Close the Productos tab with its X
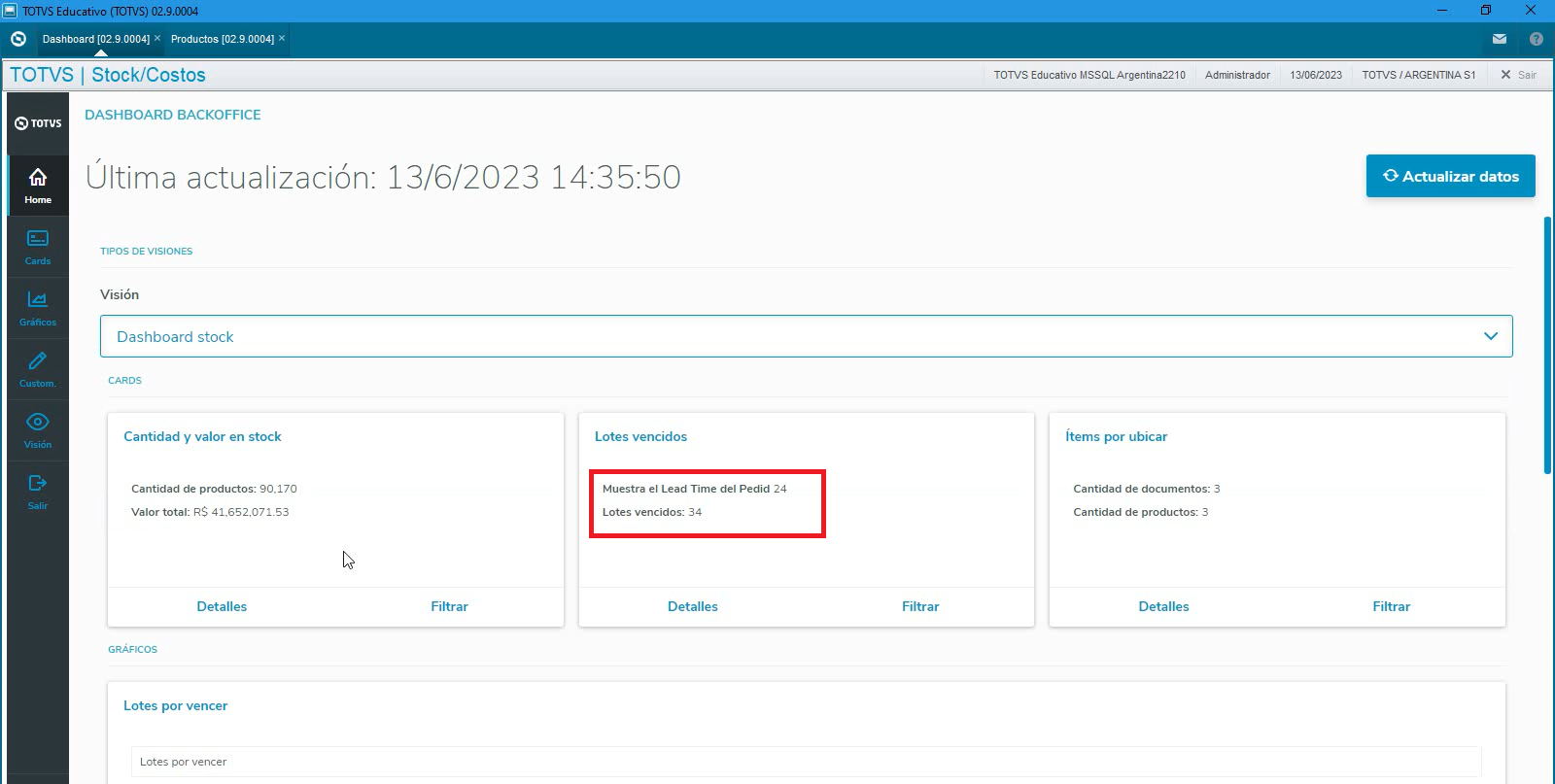The height and width of the screenshot is (784, 1555). 282,38
